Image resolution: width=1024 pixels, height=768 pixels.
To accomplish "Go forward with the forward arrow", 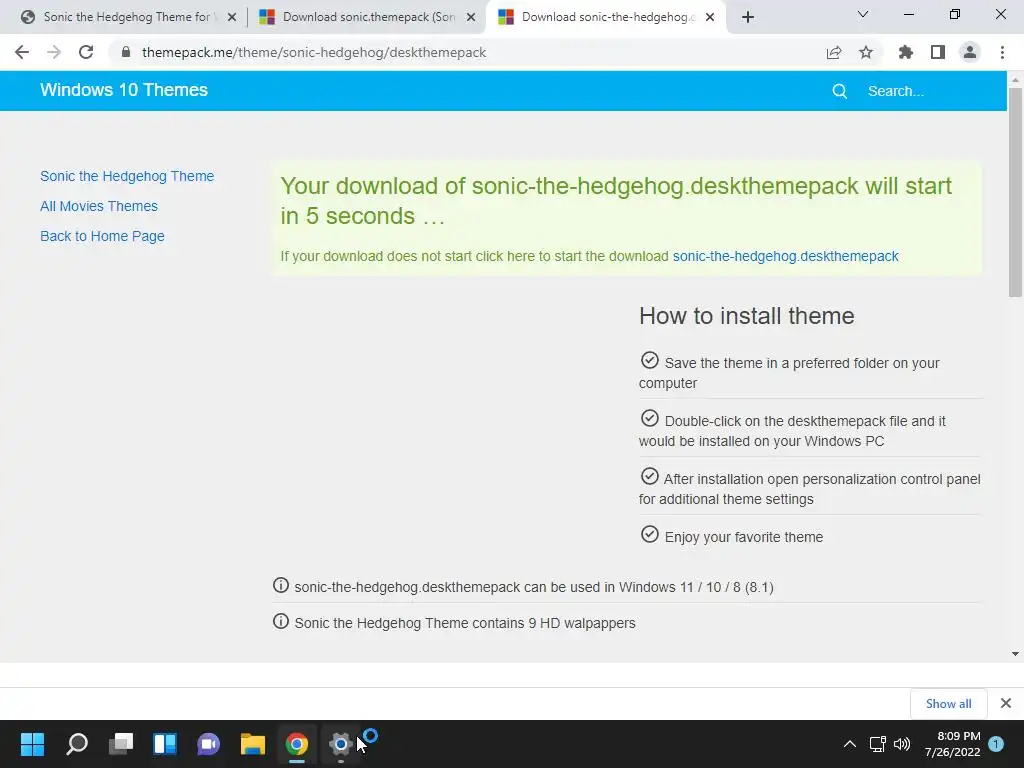I will 54,52.
